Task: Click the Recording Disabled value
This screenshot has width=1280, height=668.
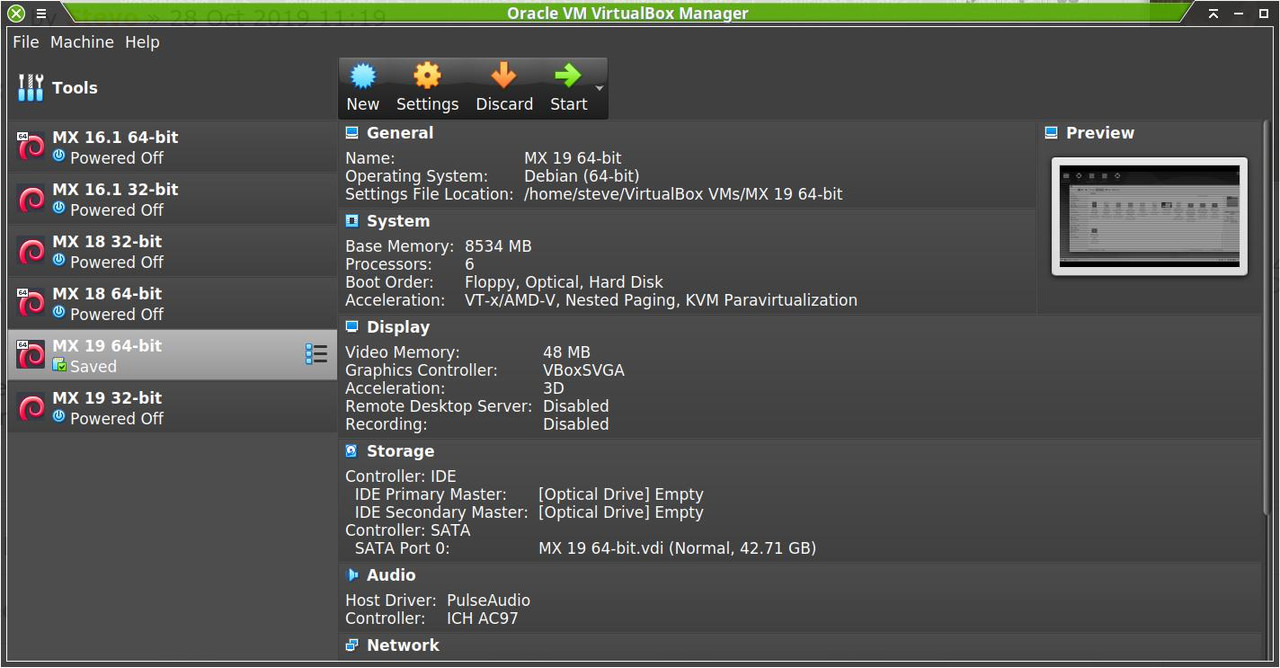Action: (x=576, y=424)
